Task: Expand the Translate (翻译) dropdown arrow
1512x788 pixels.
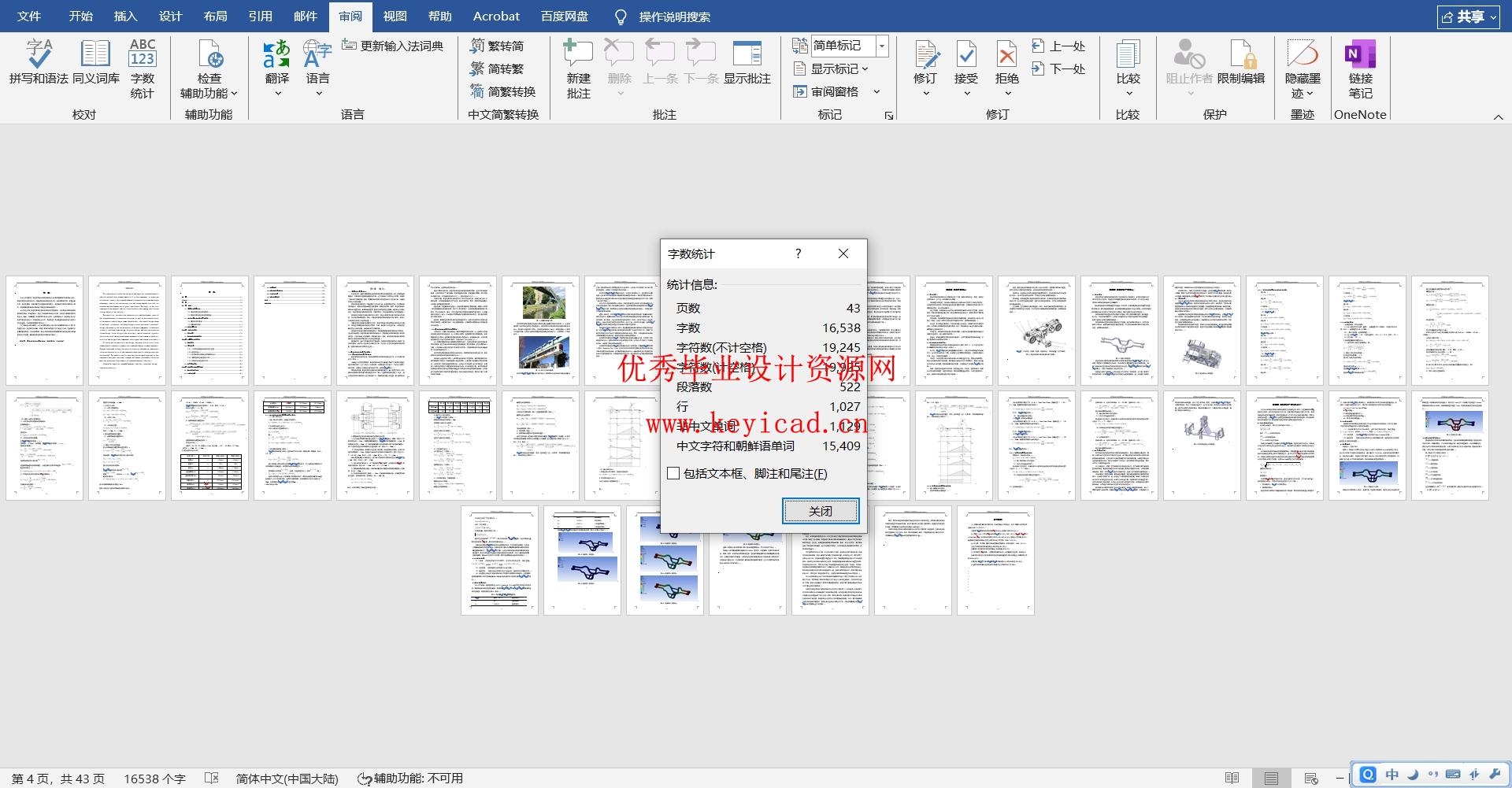Action: tap(277, 94)
